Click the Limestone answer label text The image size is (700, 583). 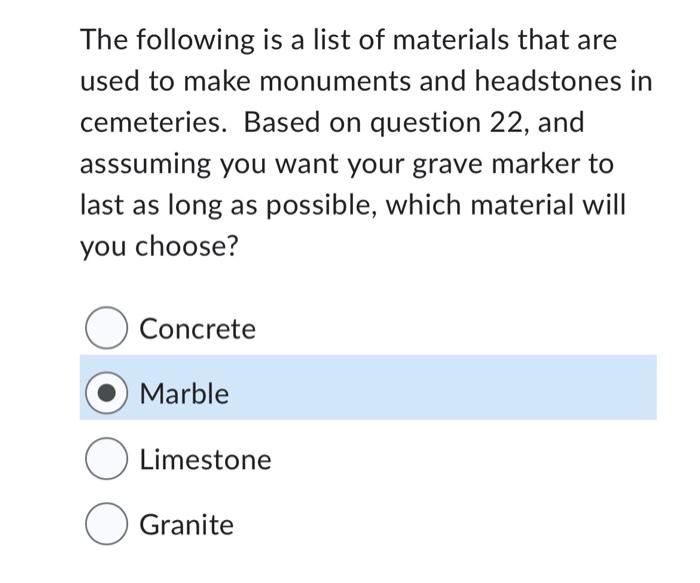(205, 460)
